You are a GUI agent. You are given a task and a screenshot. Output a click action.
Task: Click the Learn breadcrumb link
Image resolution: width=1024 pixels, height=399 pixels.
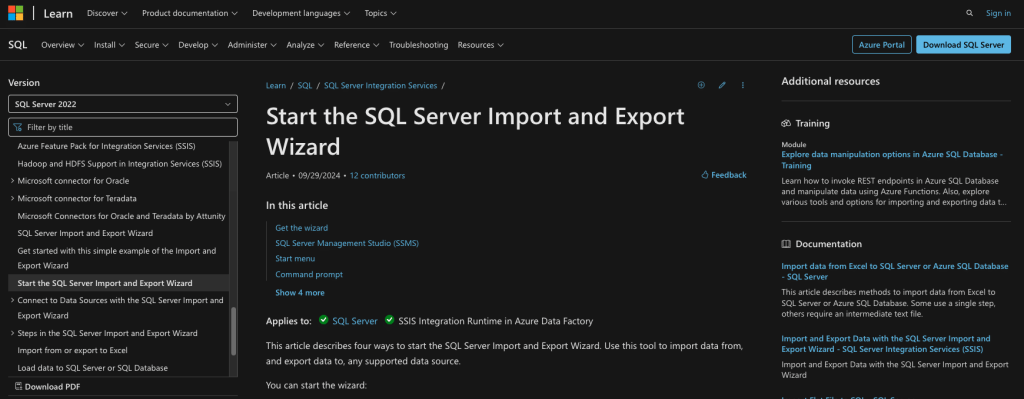pyautogui.click(x=276, y=86)
